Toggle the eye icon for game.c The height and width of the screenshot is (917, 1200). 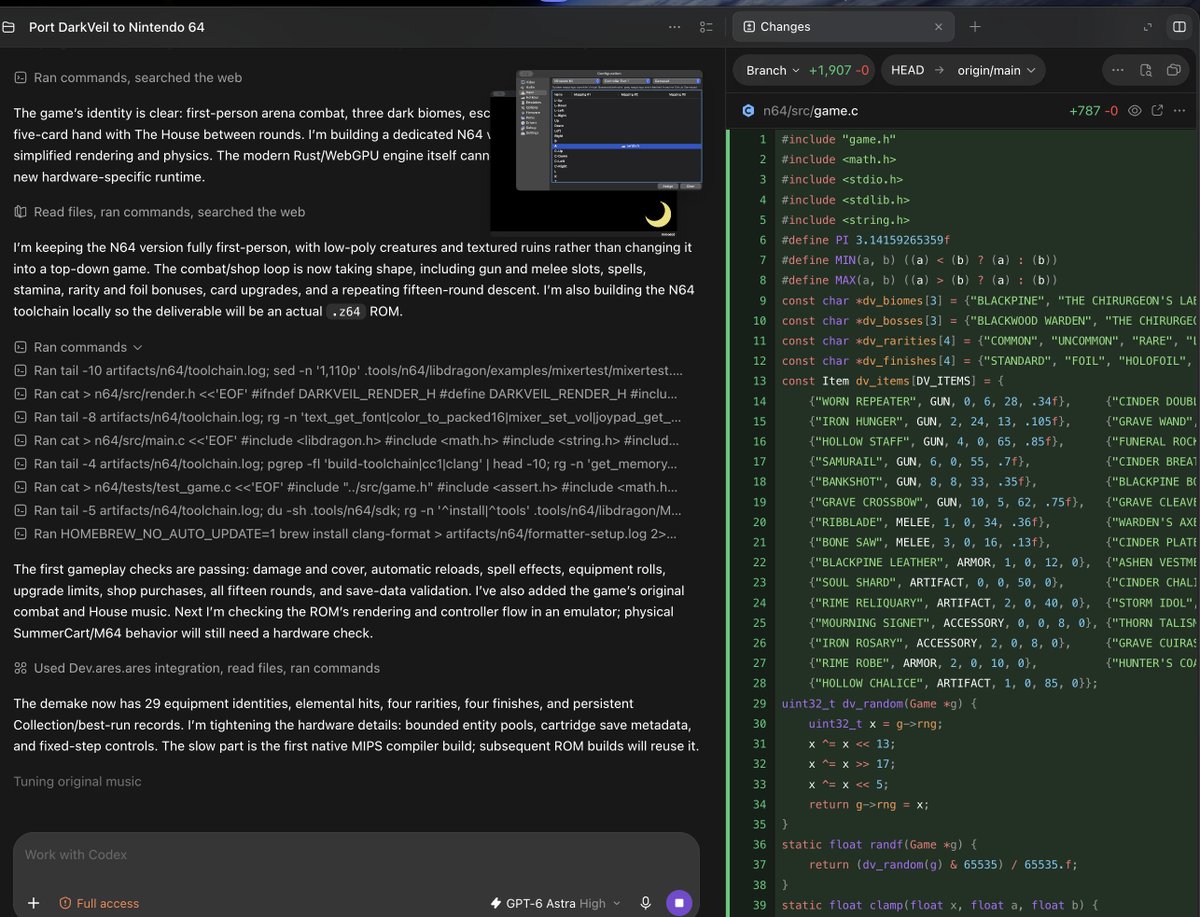[x=1135, y=111]
